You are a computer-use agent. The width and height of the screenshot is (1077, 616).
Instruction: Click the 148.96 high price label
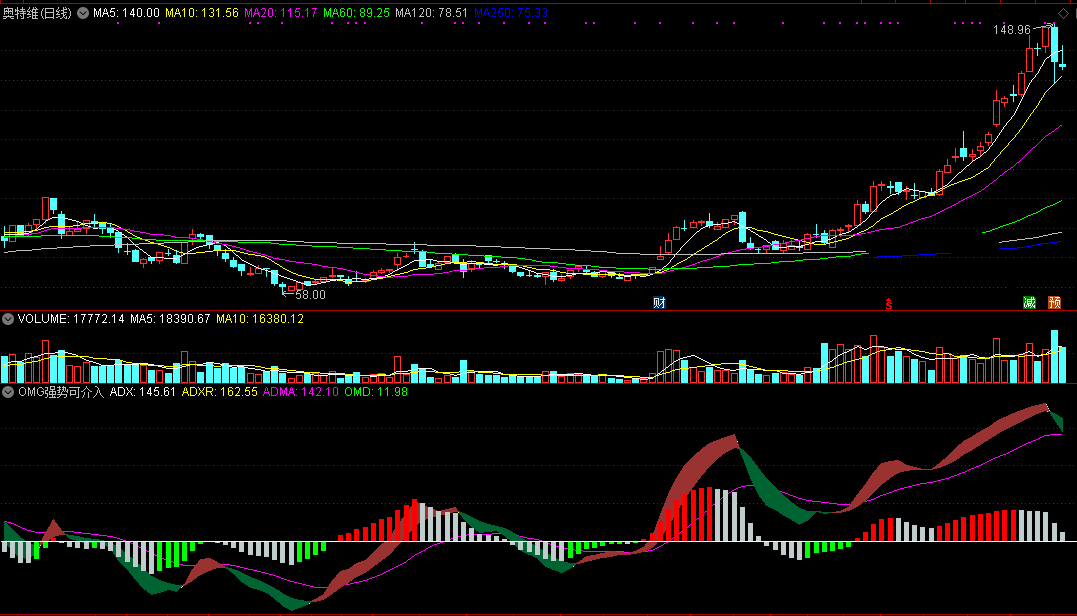pos(1012,30)
